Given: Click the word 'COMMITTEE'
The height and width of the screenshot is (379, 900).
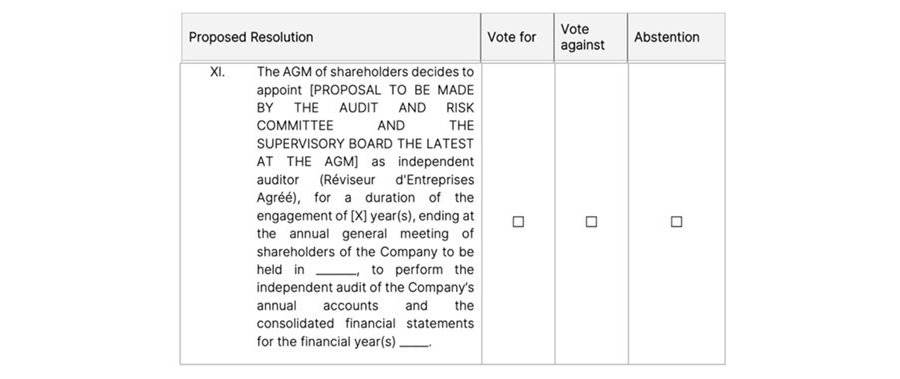Looking at the screenshot, I should pyautogui.click(x=295, y=126).
